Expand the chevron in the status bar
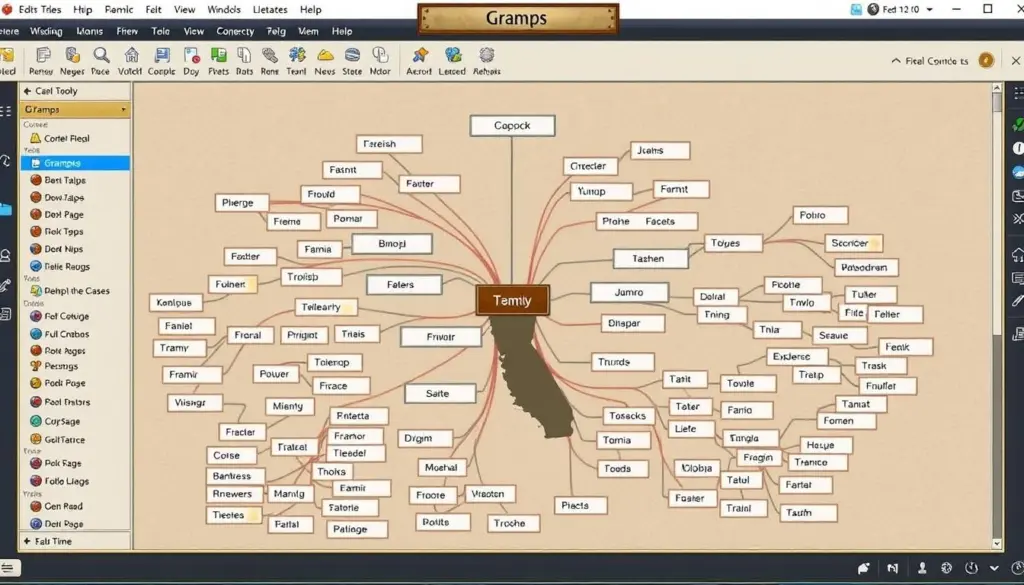The width and height of the screenshot is (1024, 585). (994, 569)
